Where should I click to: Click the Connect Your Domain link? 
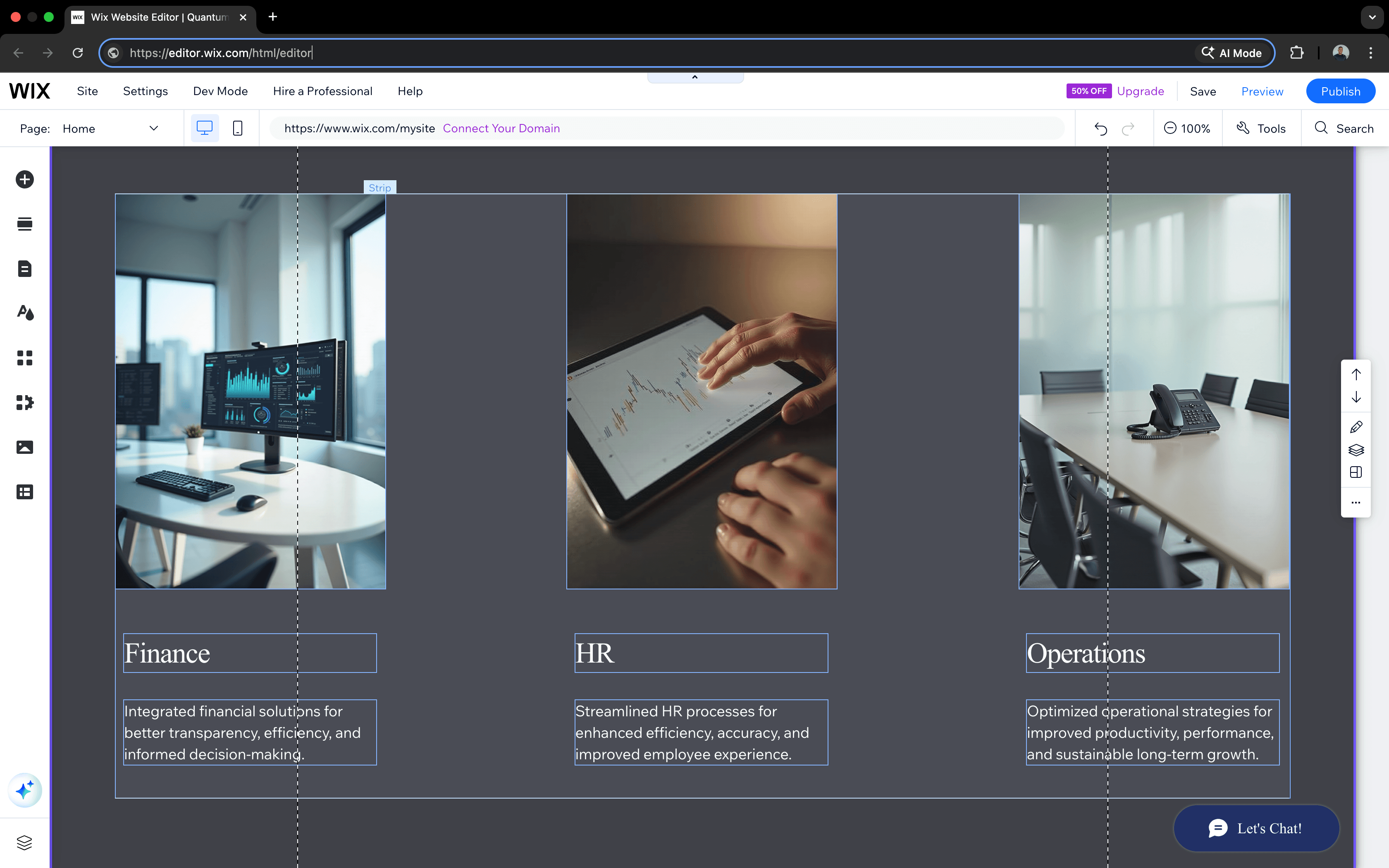coord(501,128)
